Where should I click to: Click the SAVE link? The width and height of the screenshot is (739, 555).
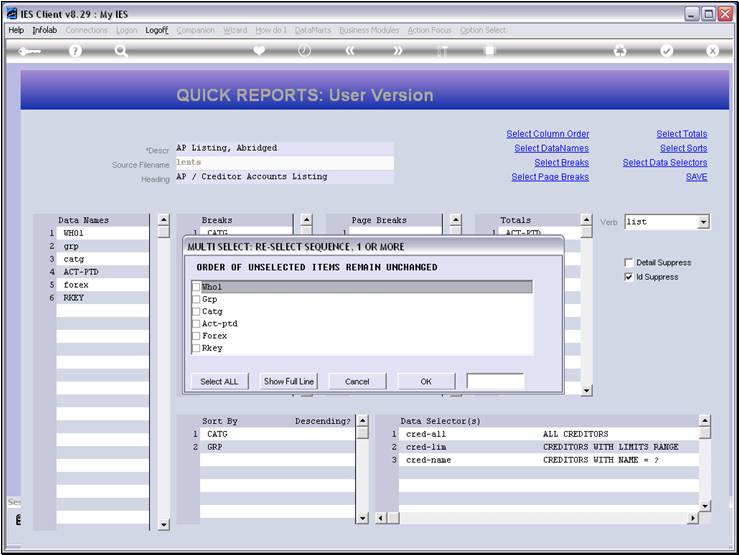pyautogui.click(x=697, y=177)
